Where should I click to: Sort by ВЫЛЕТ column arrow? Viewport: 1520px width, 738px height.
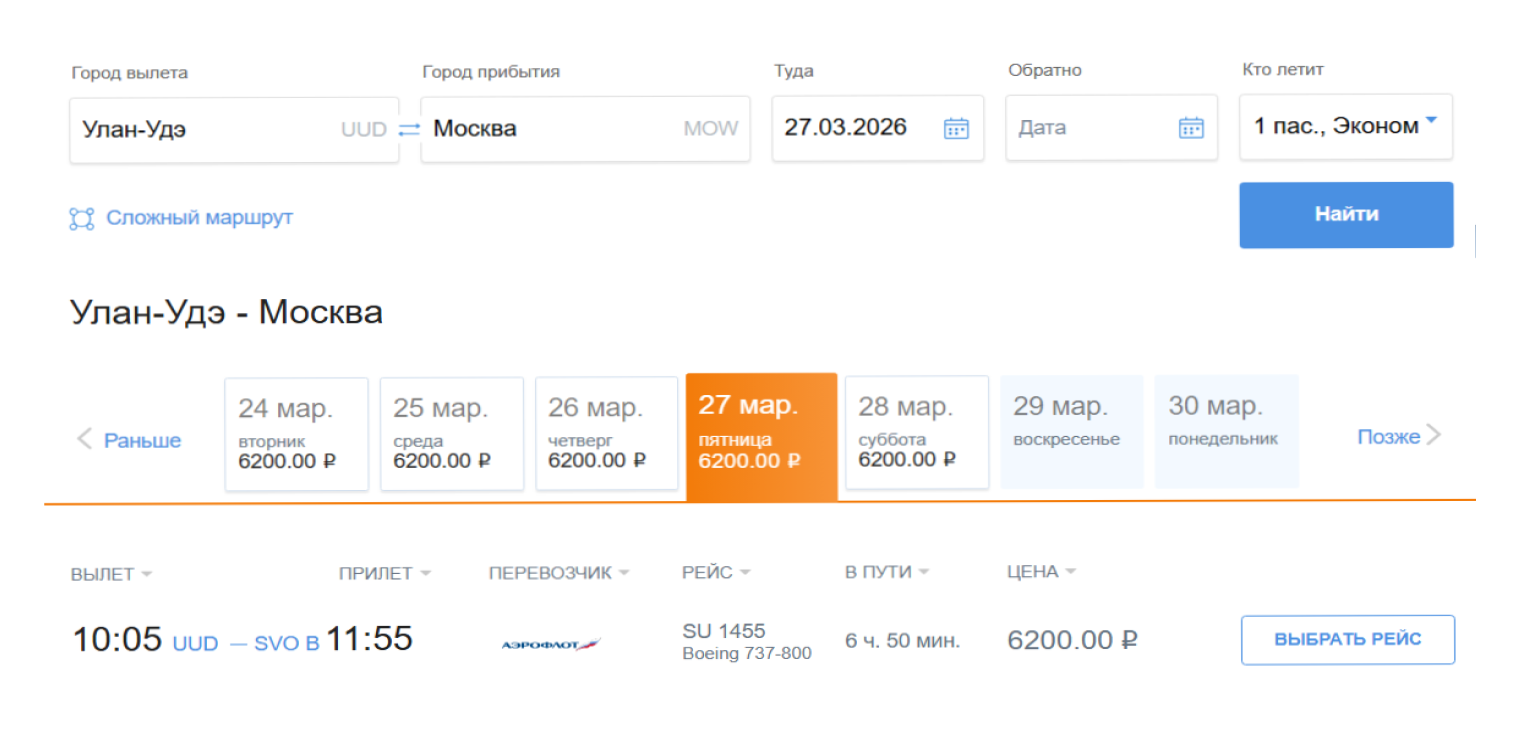click(x=147, y=575)
